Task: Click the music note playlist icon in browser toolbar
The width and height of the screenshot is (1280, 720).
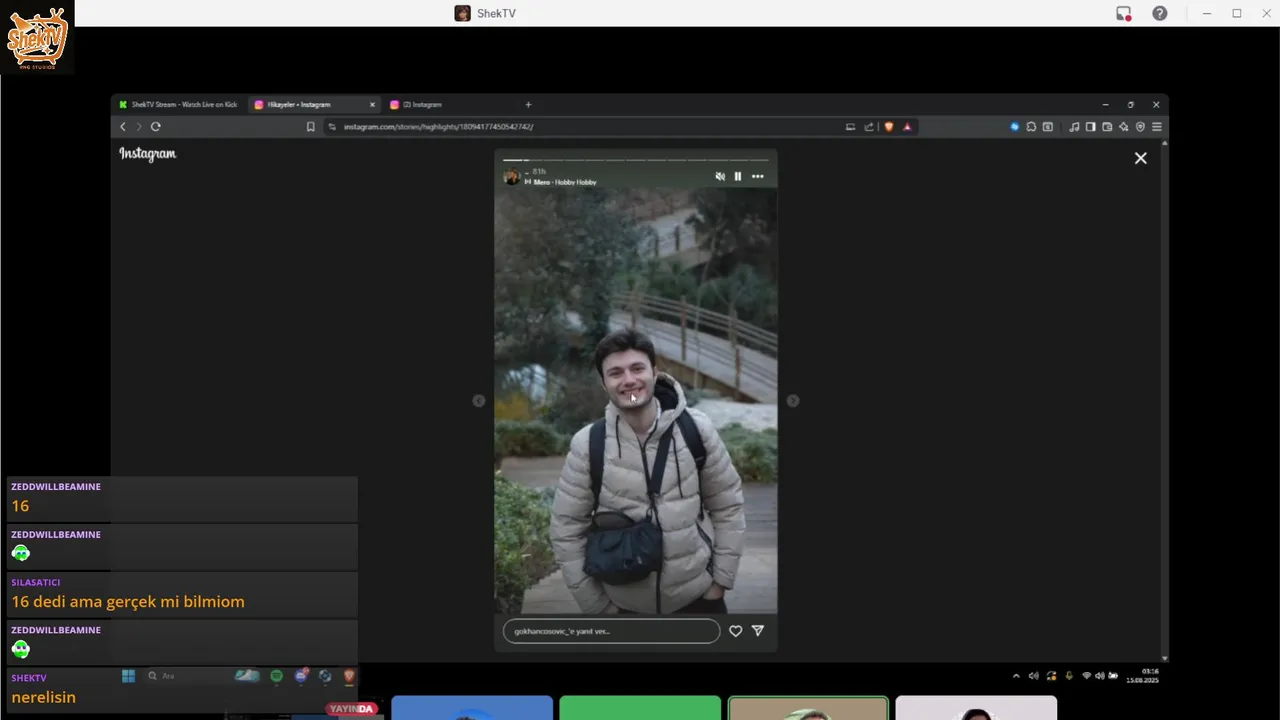Action: [x=1074, y=127]
